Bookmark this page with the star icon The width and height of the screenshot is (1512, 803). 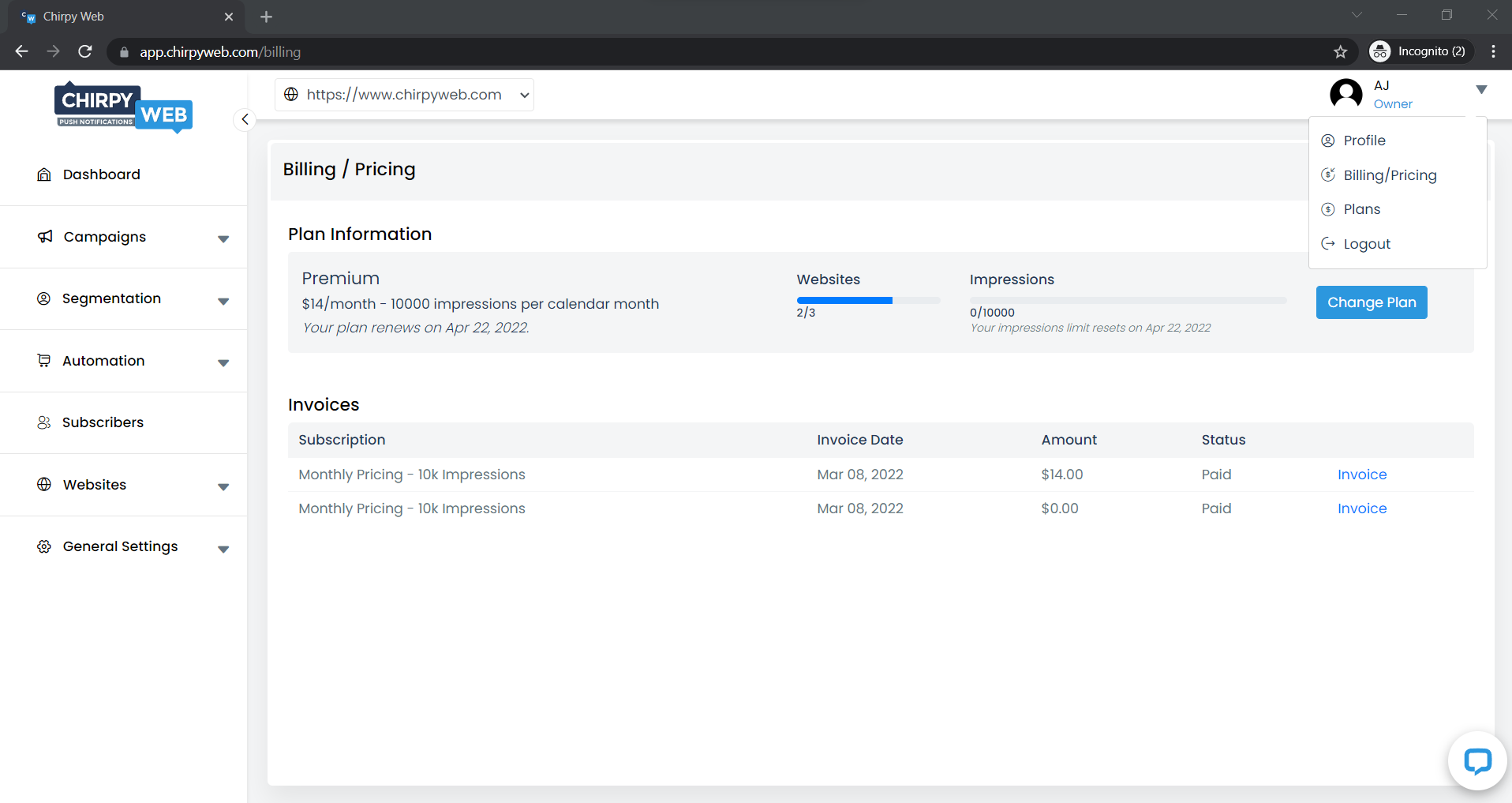[x=1340, y=52]
